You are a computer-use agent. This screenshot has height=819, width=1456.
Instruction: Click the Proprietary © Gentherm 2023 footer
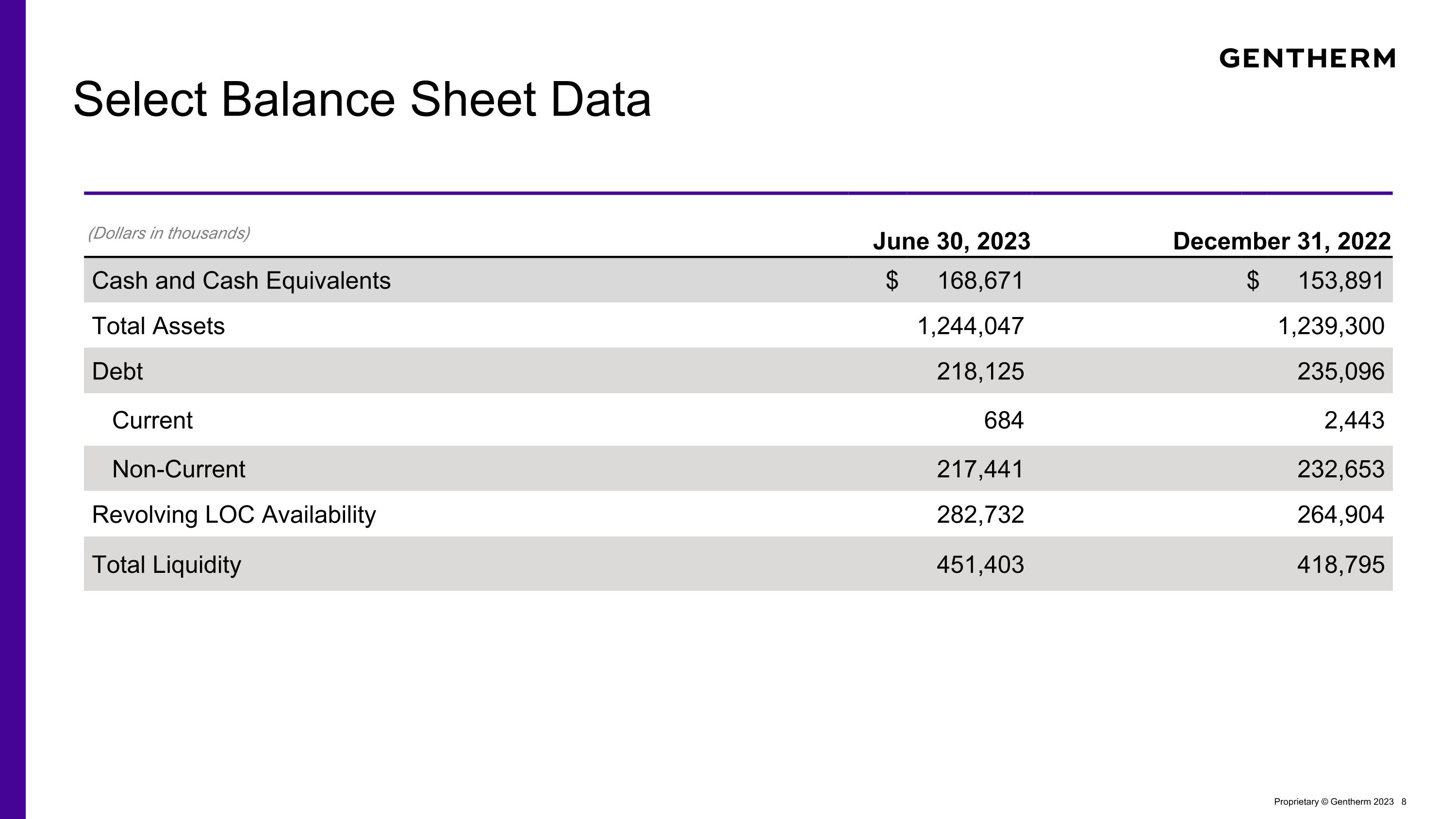pos(1333,802)
